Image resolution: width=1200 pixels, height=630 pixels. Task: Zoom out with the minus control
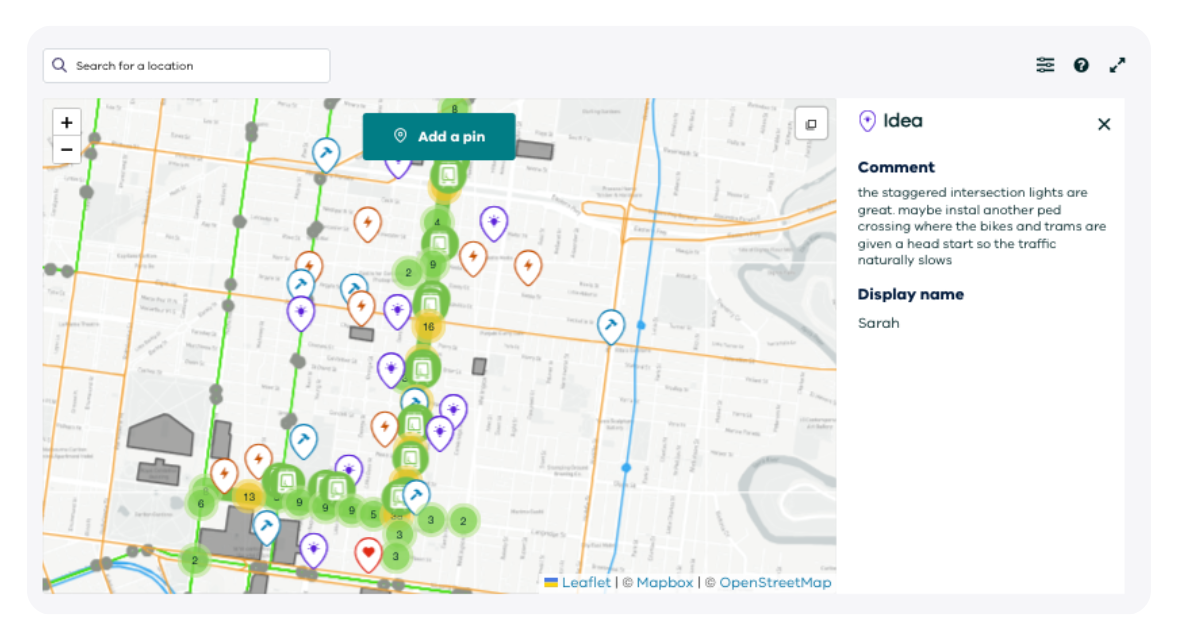pos(66,148)
